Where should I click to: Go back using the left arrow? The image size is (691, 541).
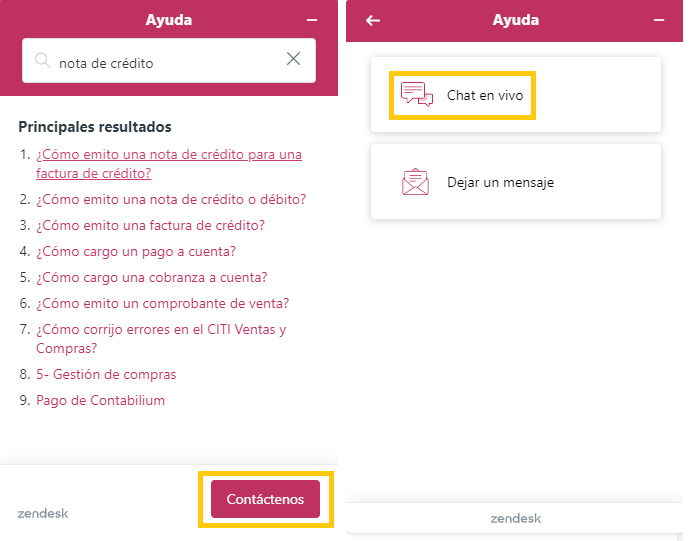click(373, 20)
